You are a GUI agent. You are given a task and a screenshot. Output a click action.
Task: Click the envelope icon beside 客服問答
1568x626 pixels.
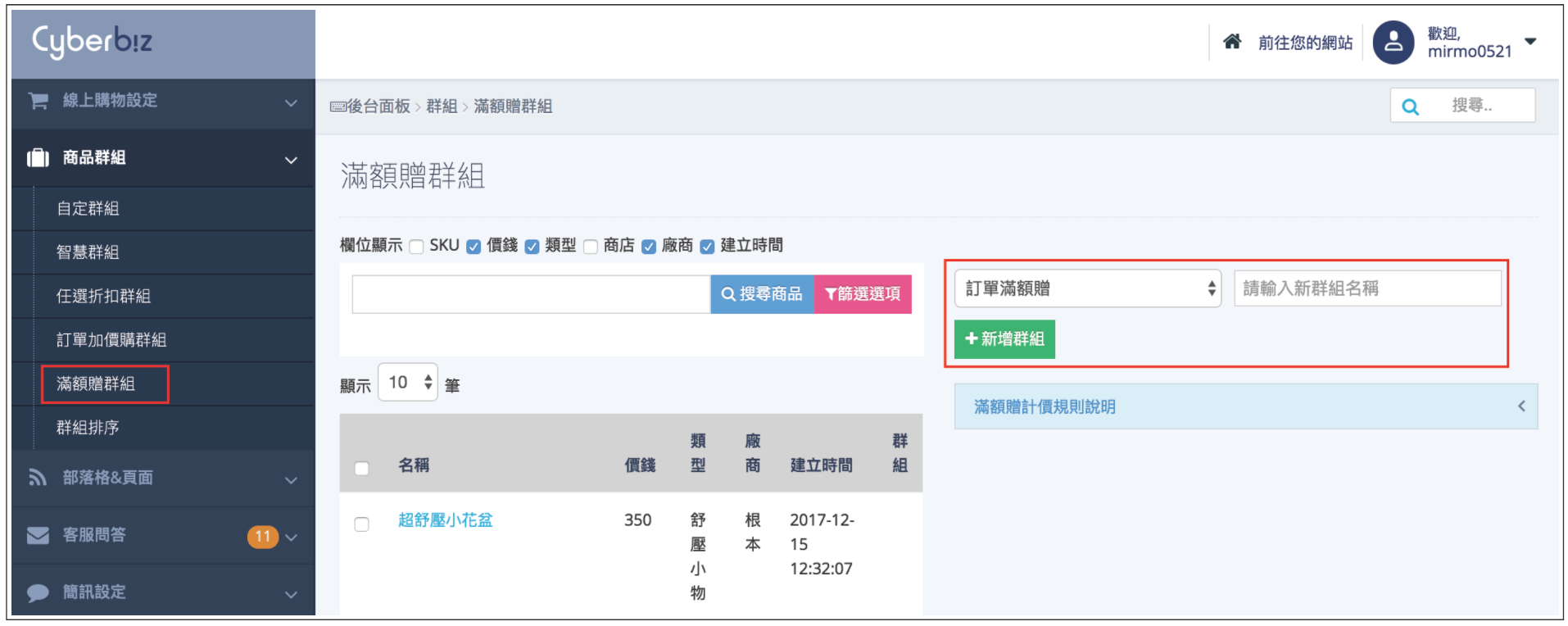pyautogui.click(x=38, y=535)
